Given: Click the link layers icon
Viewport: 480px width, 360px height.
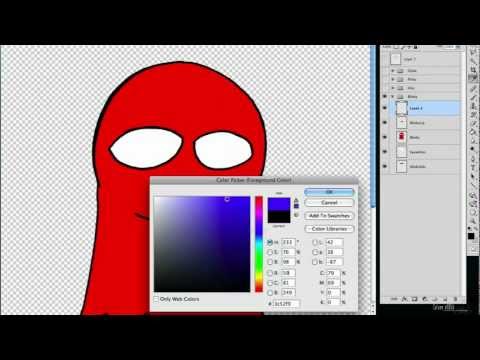Looking at the screenshot, I should pos(394,299).
